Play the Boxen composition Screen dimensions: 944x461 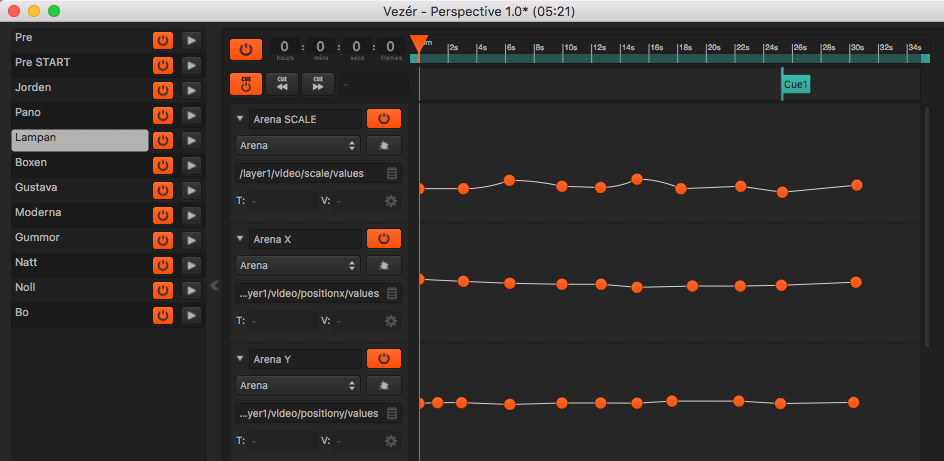[x=191, y=166]
